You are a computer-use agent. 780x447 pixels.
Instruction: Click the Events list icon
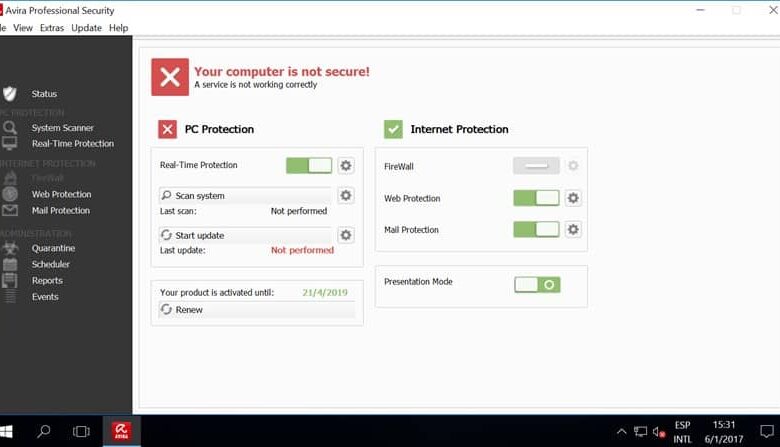(x=9, y=297)
